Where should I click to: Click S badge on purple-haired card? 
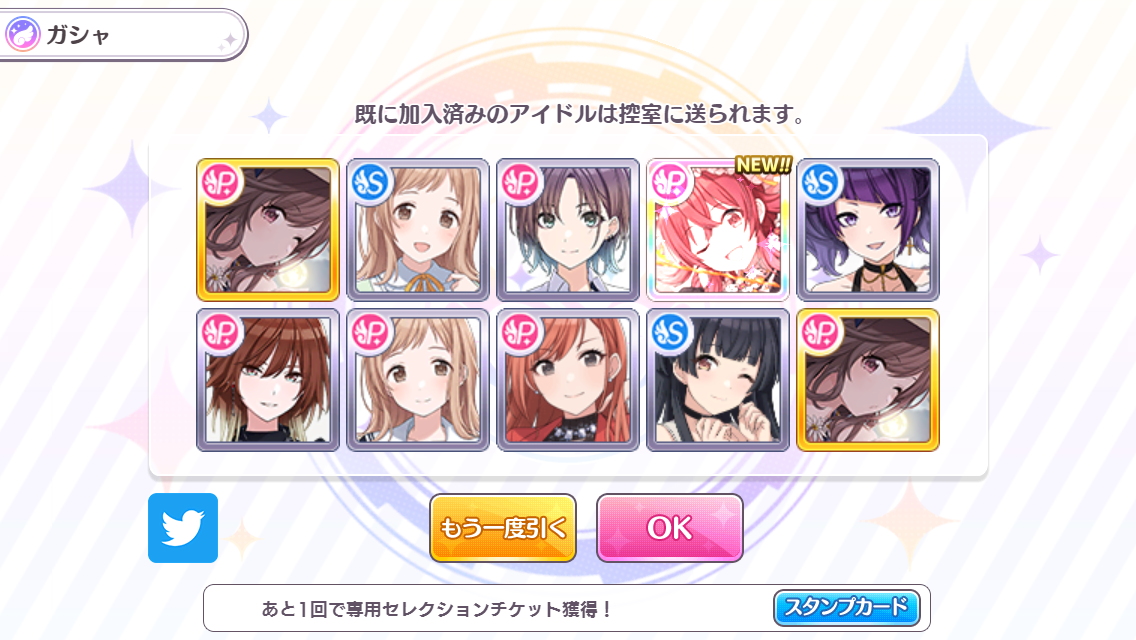point(820,183)
